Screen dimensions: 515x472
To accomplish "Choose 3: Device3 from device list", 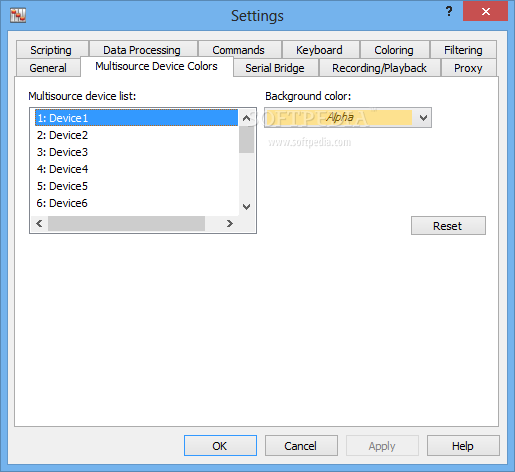I will tap(136, 152).
